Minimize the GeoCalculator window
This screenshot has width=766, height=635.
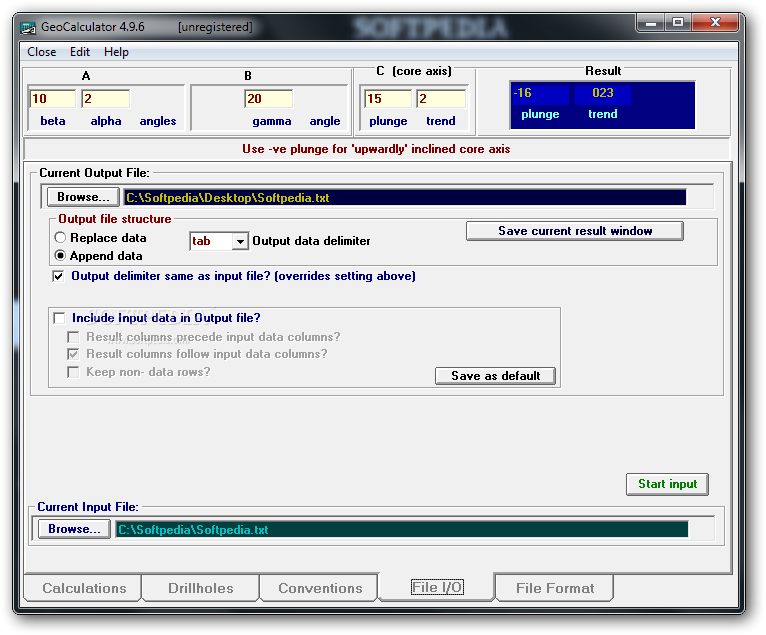tap(651, 22)
